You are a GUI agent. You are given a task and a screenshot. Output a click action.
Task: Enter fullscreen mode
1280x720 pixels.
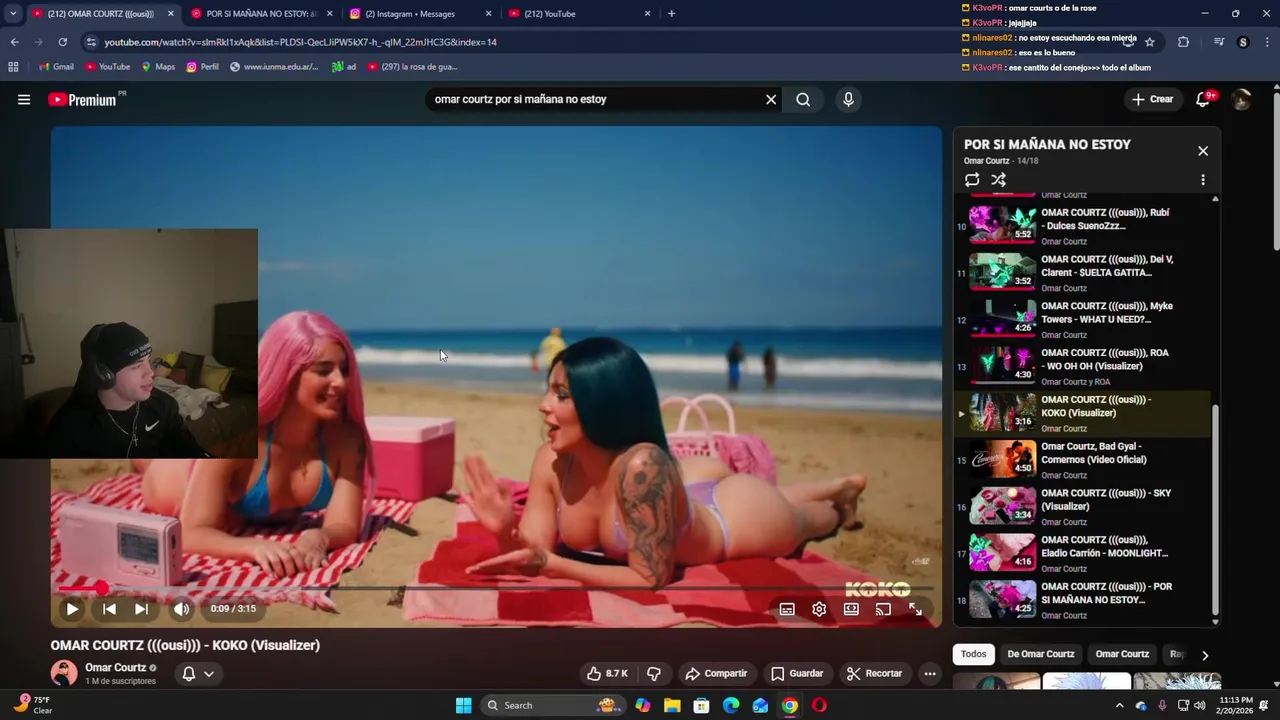(915, 609)
